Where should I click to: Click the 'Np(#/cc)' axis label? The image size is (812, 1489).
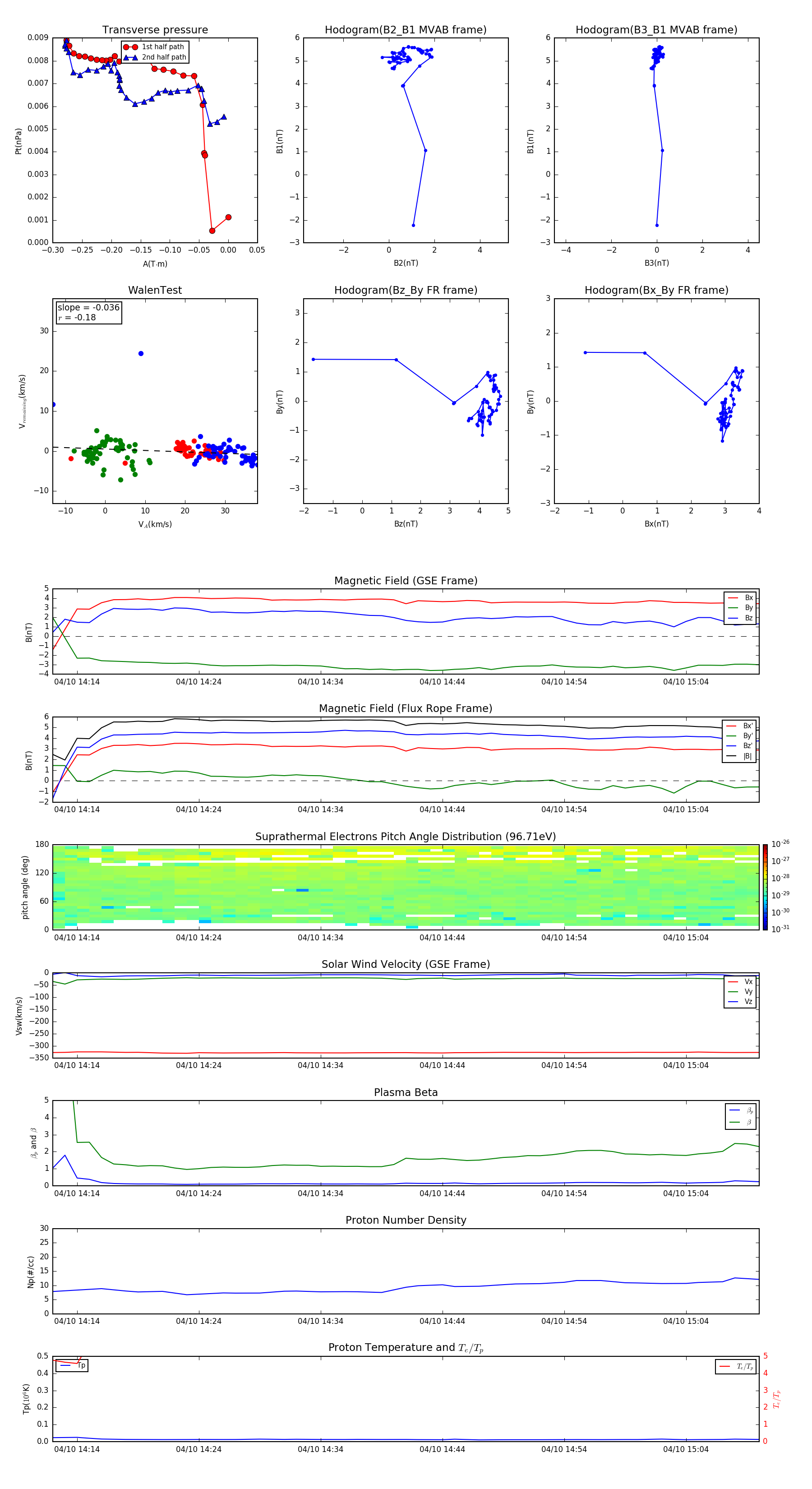point(31,1272)
